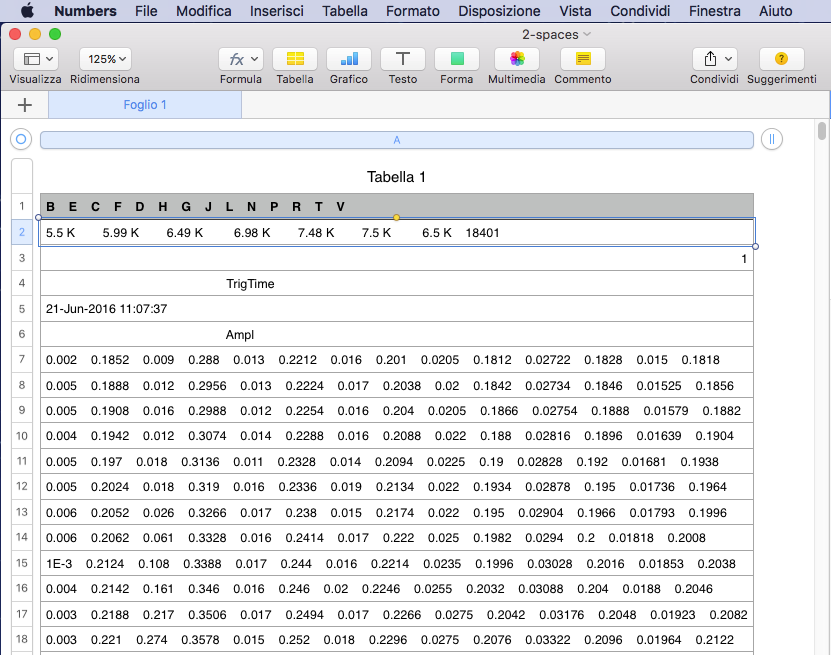The image size is (831, 655).
Task: Expand document title 2-spaces chevron
Action: pyautogui.click(x=587, y=34)
